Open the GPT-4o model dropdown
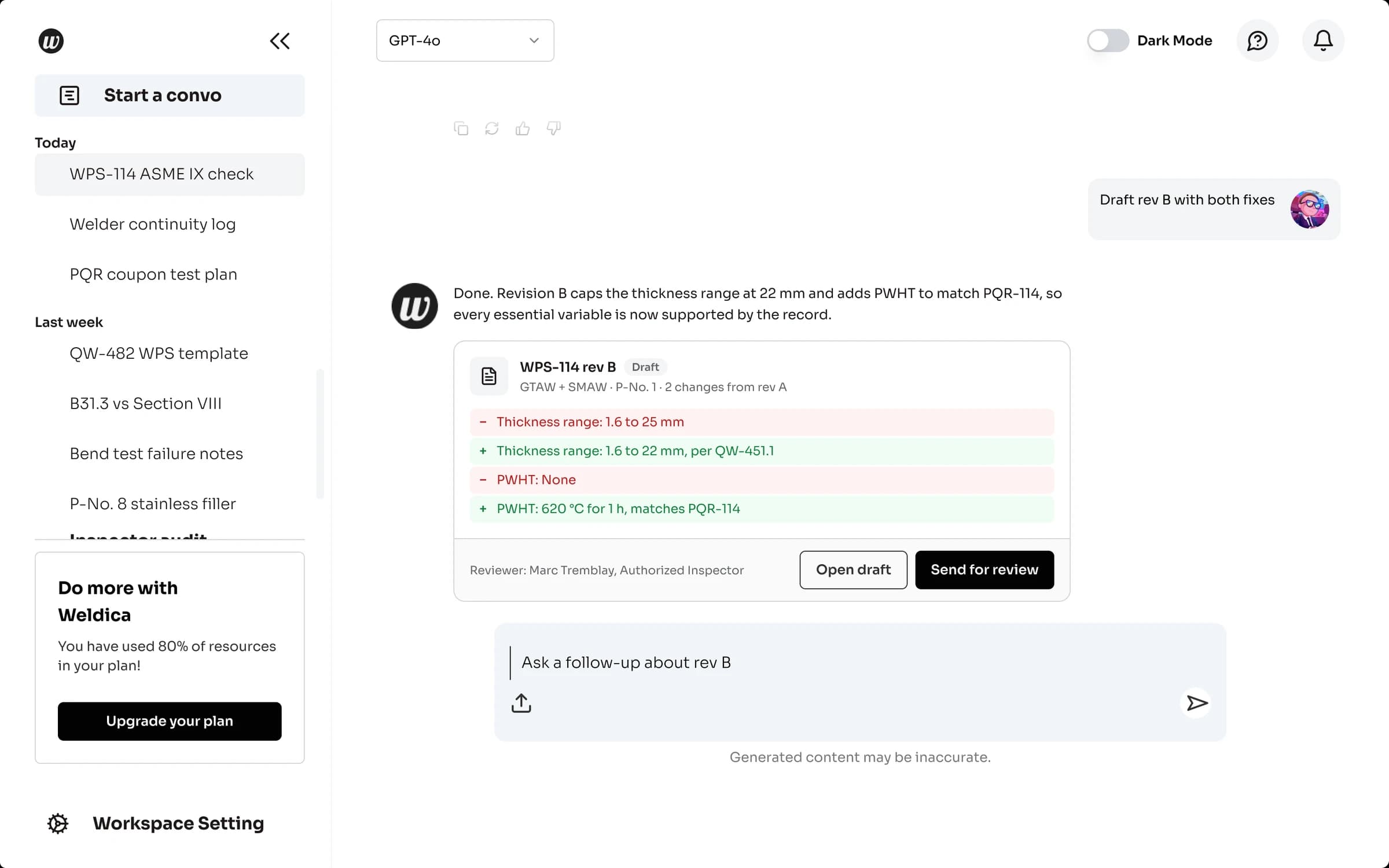Viewport: 1389px width, 868px height. coord(465,41)
